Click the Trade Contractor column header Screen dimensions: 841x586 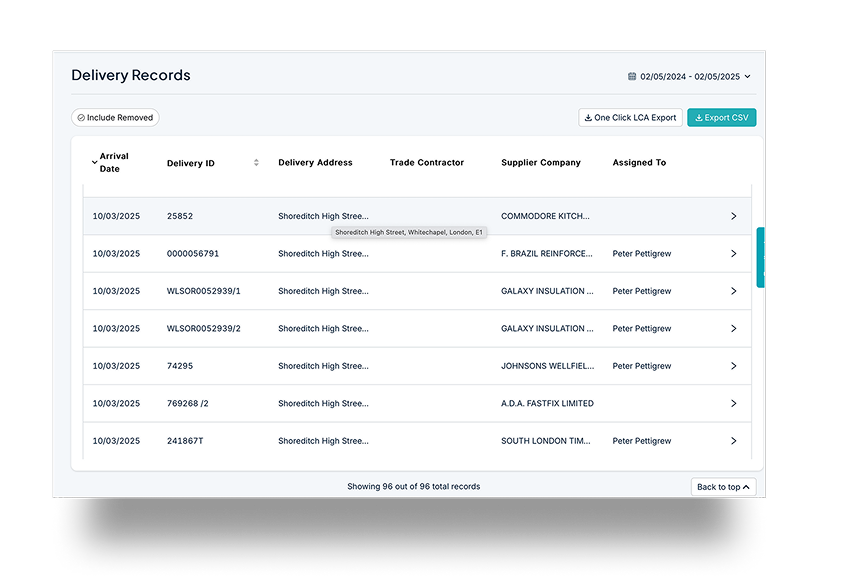tap(427, 162)
